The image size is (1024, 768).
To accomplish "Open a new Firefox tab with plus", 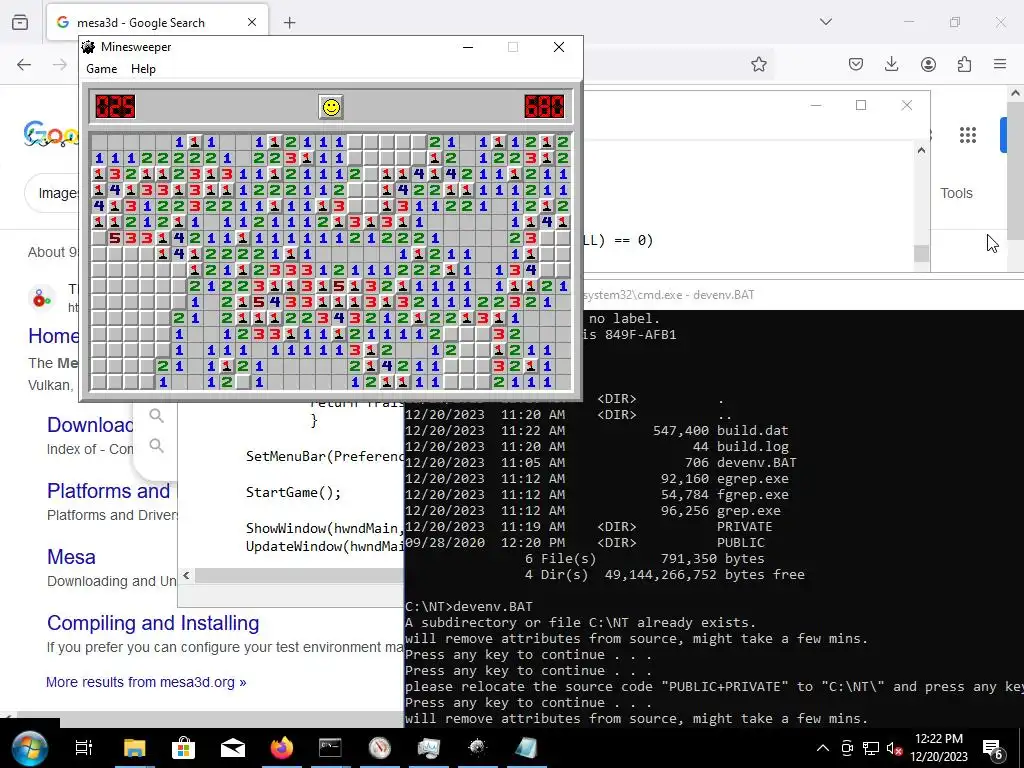I will coord(289,23).
